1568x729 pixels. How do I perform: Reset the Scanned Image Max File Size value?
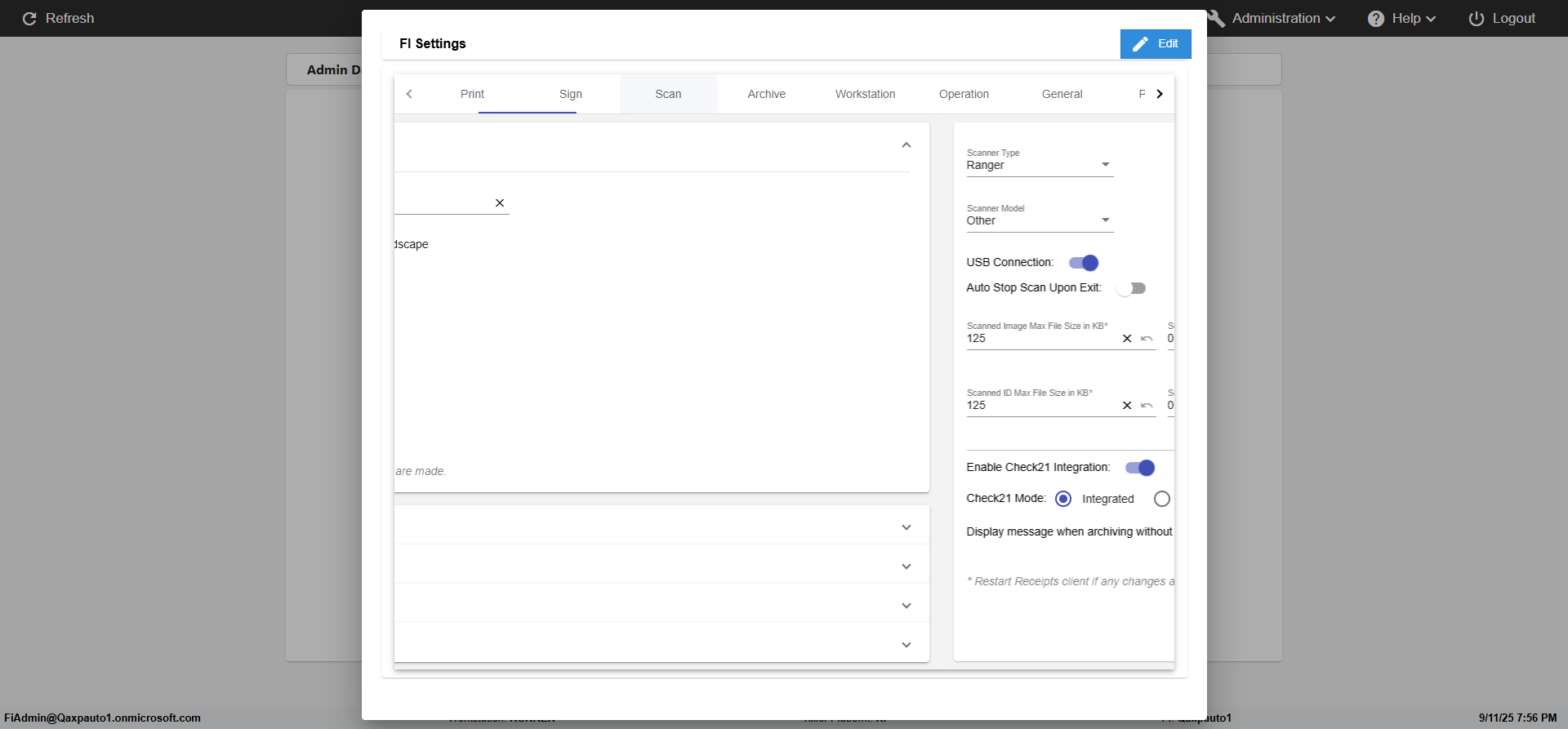point(1147,339)
